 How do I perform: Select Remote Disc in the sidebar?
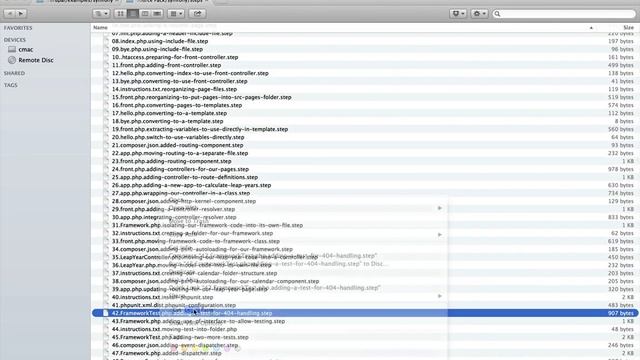click(36, 60)
